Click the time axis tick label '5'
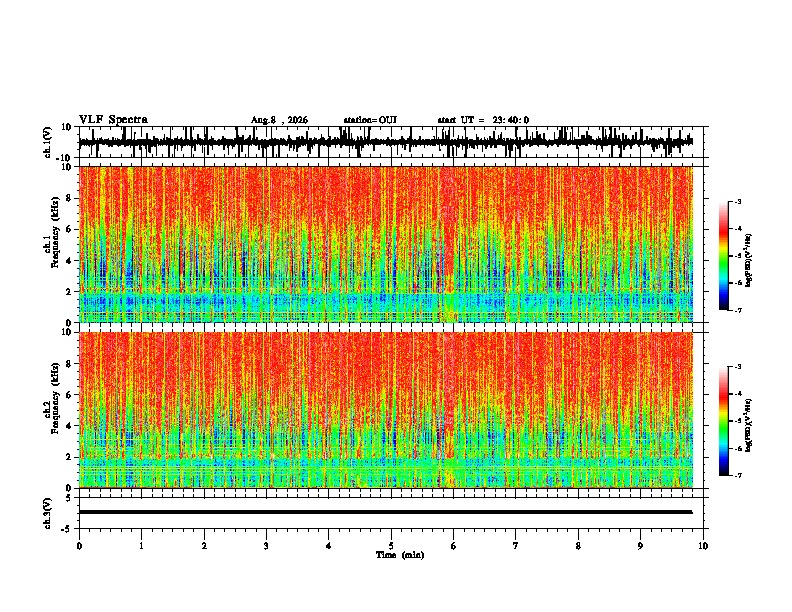The image size is (792, 612). pyautogui.click(x=391, y=546)
